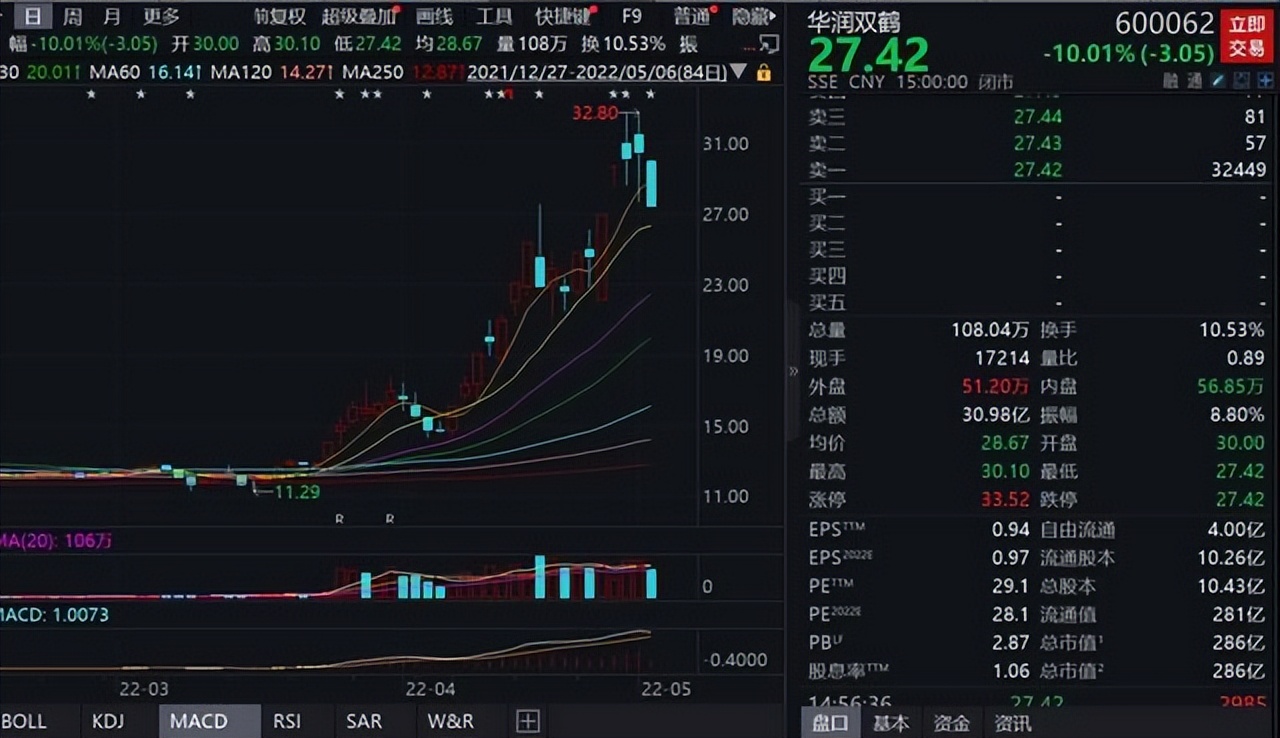Click the 快捷键 shortcut keys icon
The height and width of the screenshot is (738, 1280).
560,16
